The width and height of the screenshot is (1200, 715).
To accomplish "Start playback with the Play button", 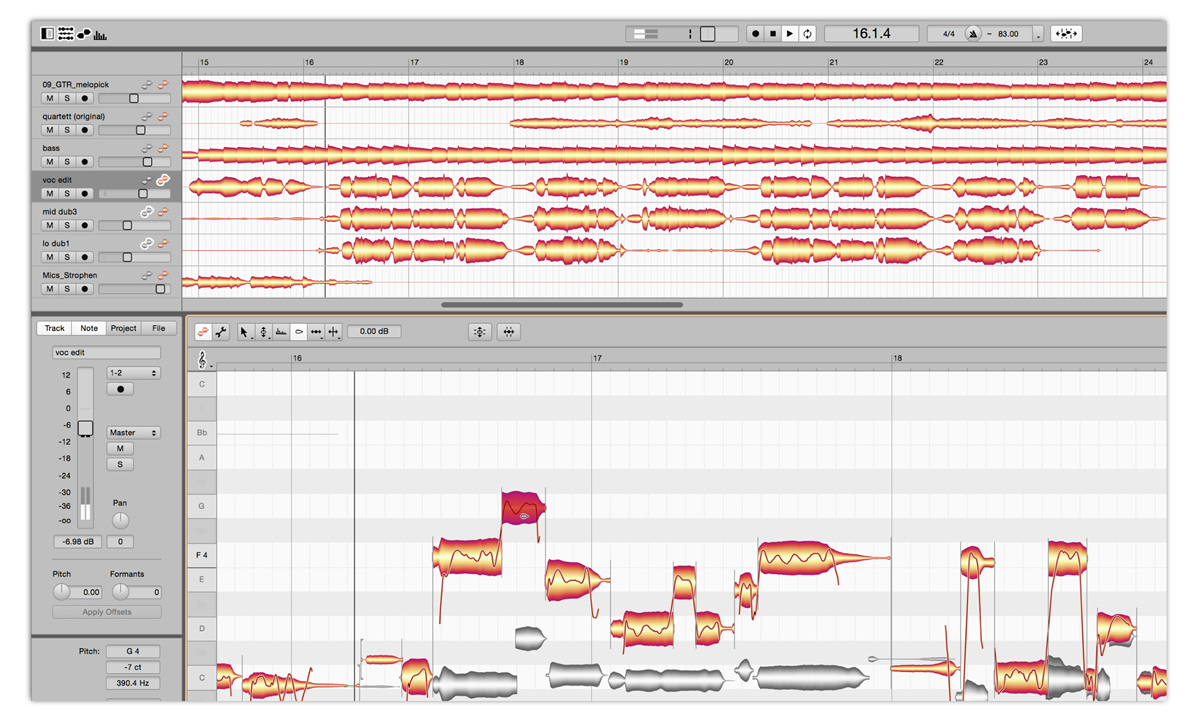I will click(789, 33).
